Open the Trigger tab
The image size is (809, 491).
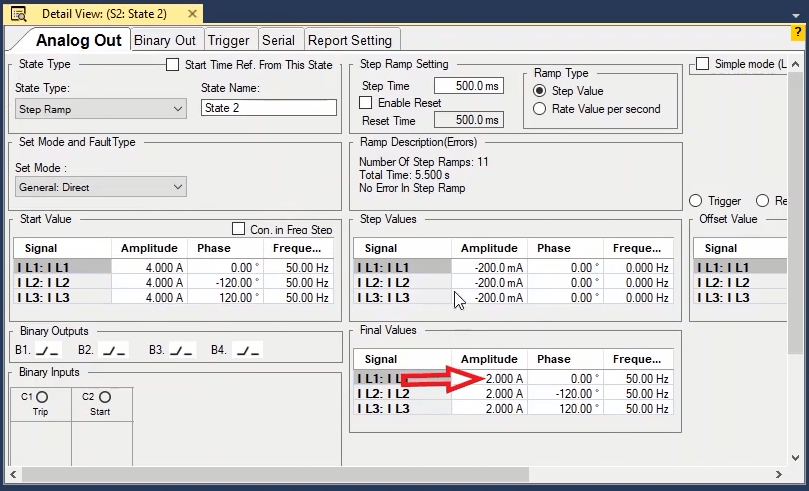(x=229, y=40)
